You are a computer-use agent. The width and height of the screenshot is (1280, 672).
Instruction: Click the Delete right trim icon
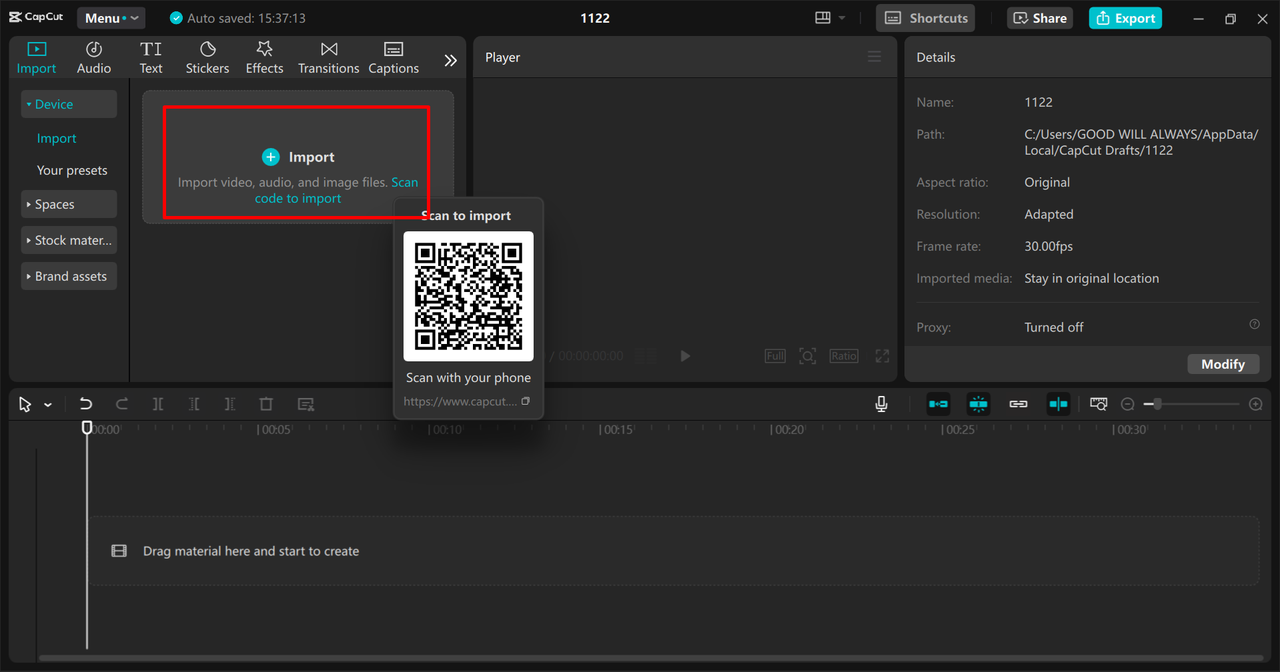pos(230,404)
